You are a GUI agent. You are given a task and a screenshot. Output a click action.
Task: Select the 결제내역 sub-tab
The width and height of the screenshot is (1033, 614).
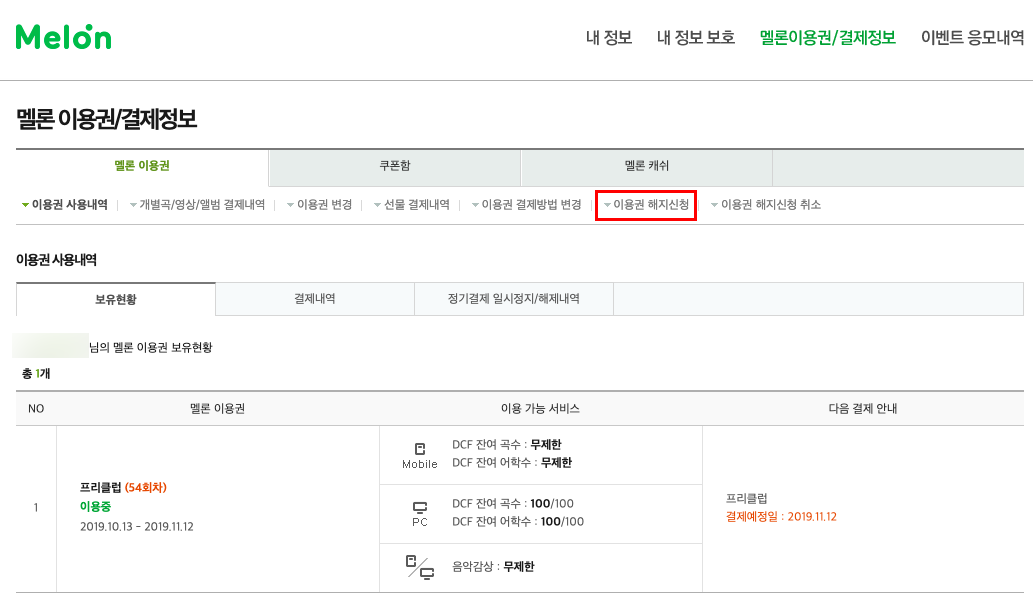315,299
